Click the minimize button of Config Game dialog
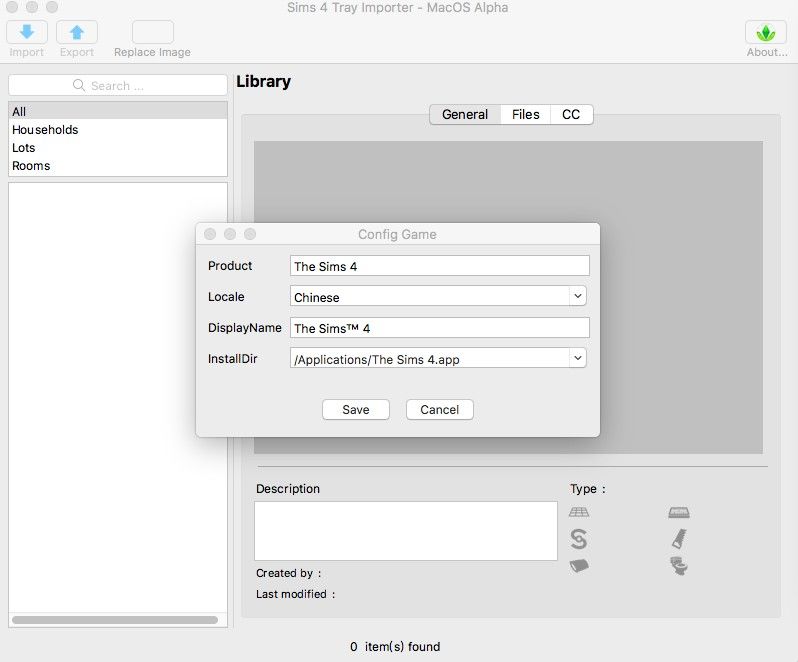The height and width of the screenshot is (662, 798). click(230, 234)
